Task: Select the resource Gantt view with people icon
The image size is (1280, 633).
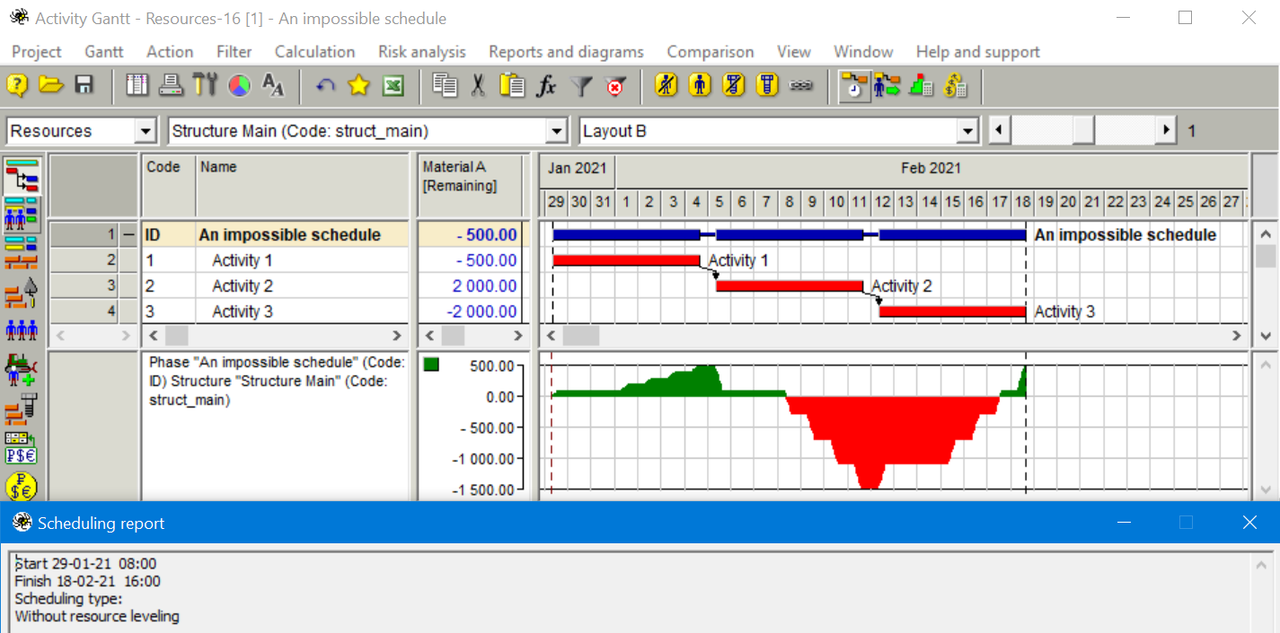Action: 22,213
